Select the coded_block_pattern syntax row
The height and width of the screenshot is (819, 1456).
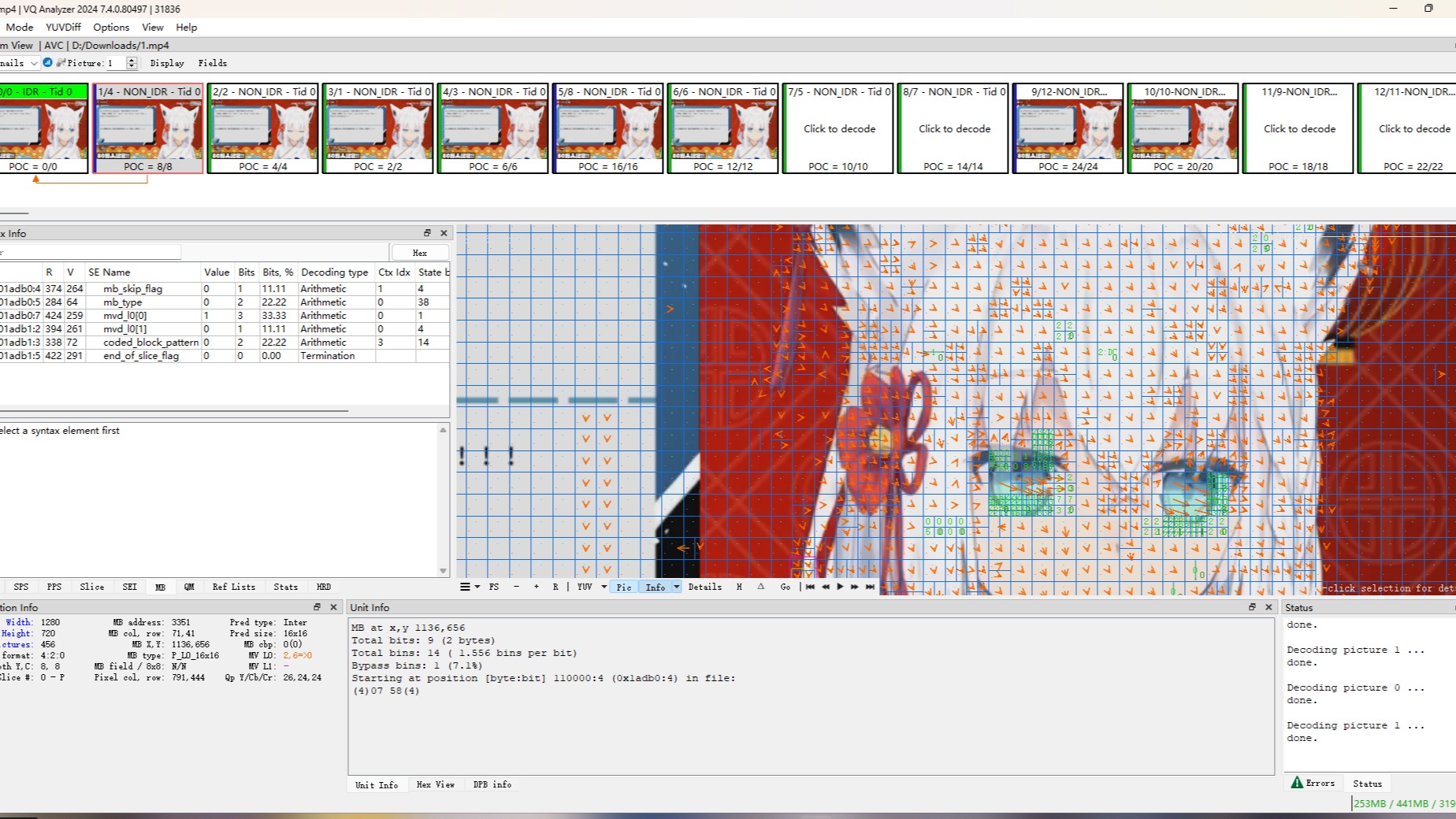coord(225,343)
